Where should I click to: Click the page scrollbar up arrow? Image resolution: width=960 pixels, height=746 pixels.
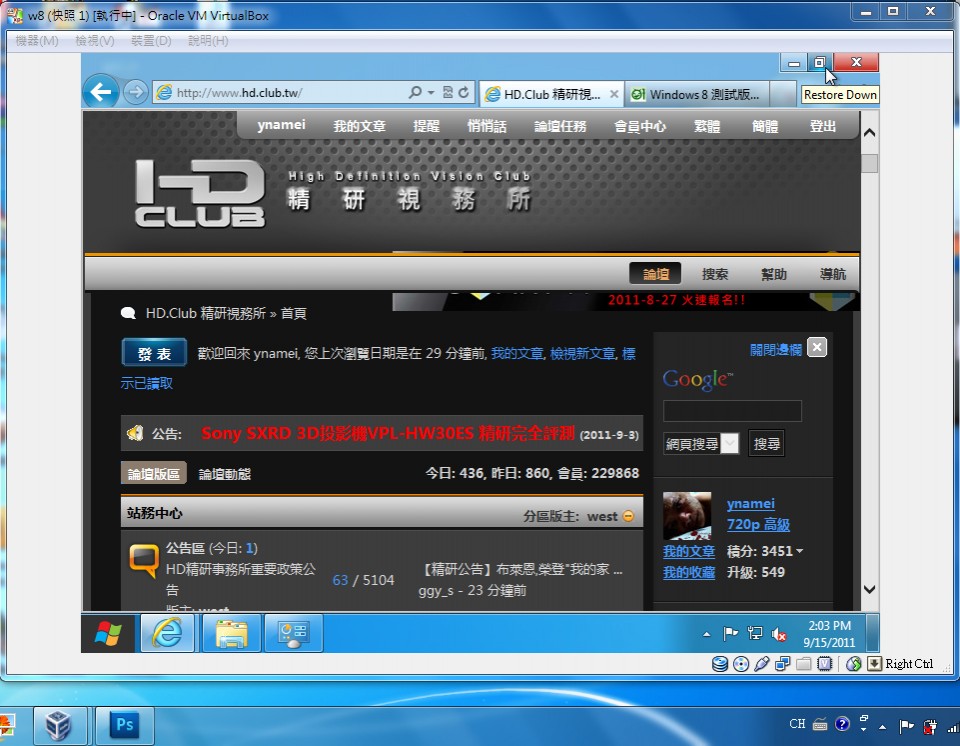coord(869,132)
